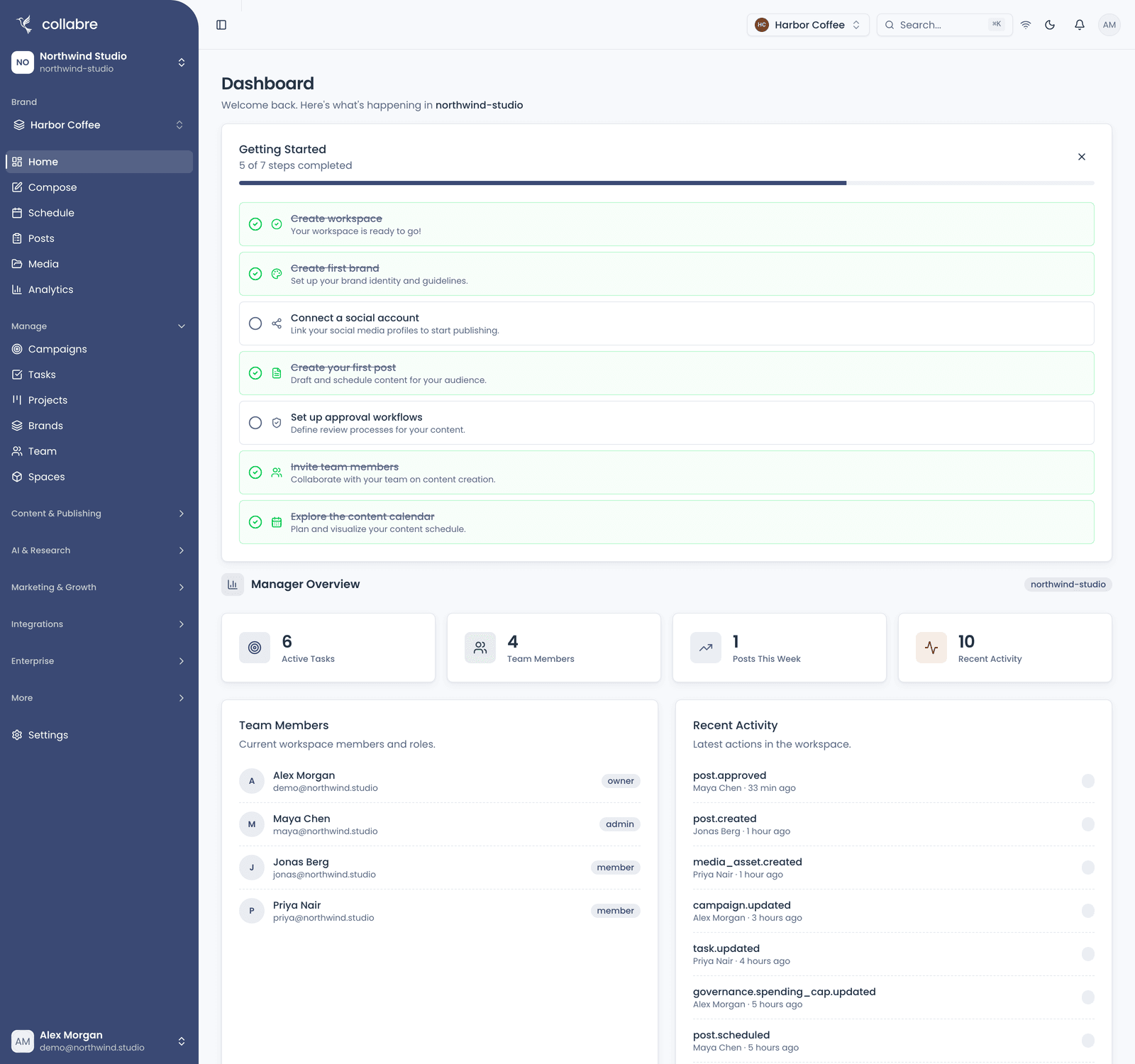Toggle the Invite team members checkmark
The image size is (1135, 1064).
coord(255,472)
